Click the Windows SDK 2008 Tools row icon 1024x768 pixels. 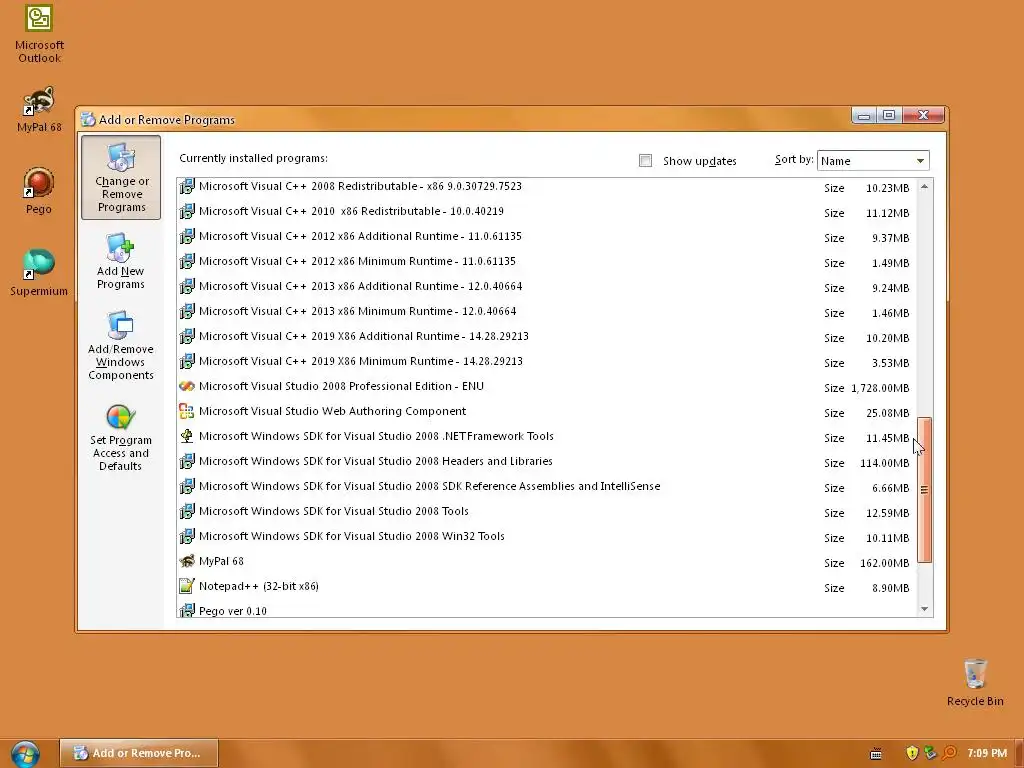(187, 511)
